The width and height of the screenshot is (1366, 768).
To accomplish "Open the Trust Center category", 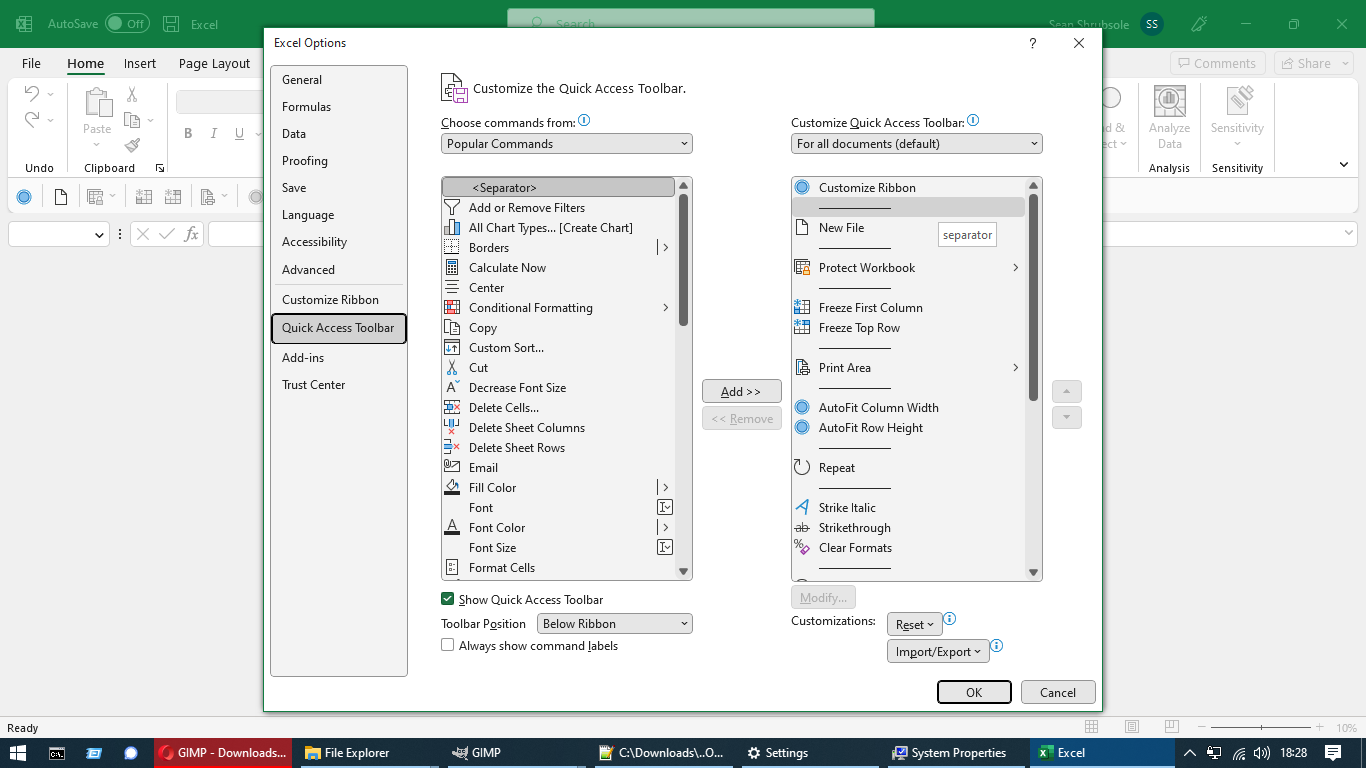I will pos(313,385).
